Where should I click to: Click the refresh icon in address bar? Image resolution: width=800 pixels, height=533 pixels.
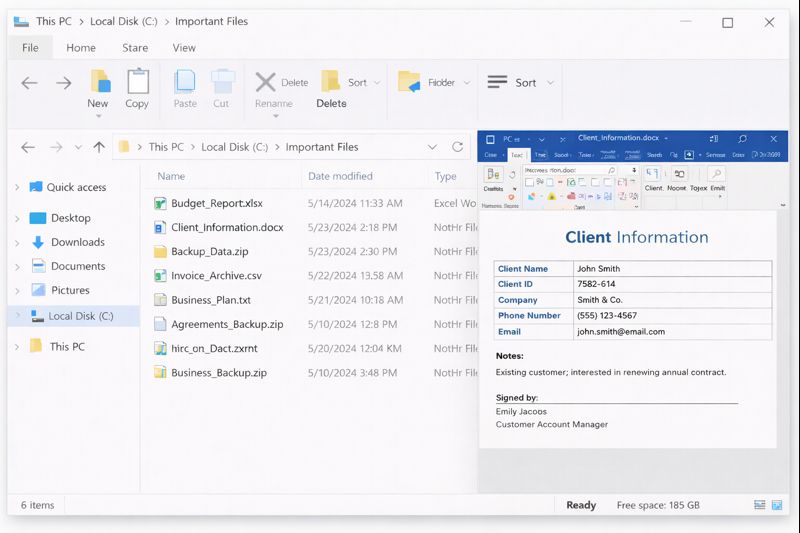457,147
